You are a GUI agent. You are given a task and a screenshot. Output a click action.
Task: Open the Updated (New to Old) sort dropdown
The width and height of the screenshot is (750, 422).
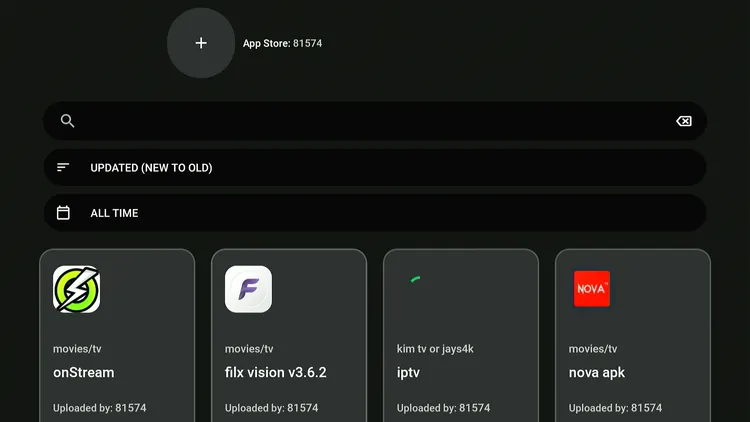pos(375,167)
